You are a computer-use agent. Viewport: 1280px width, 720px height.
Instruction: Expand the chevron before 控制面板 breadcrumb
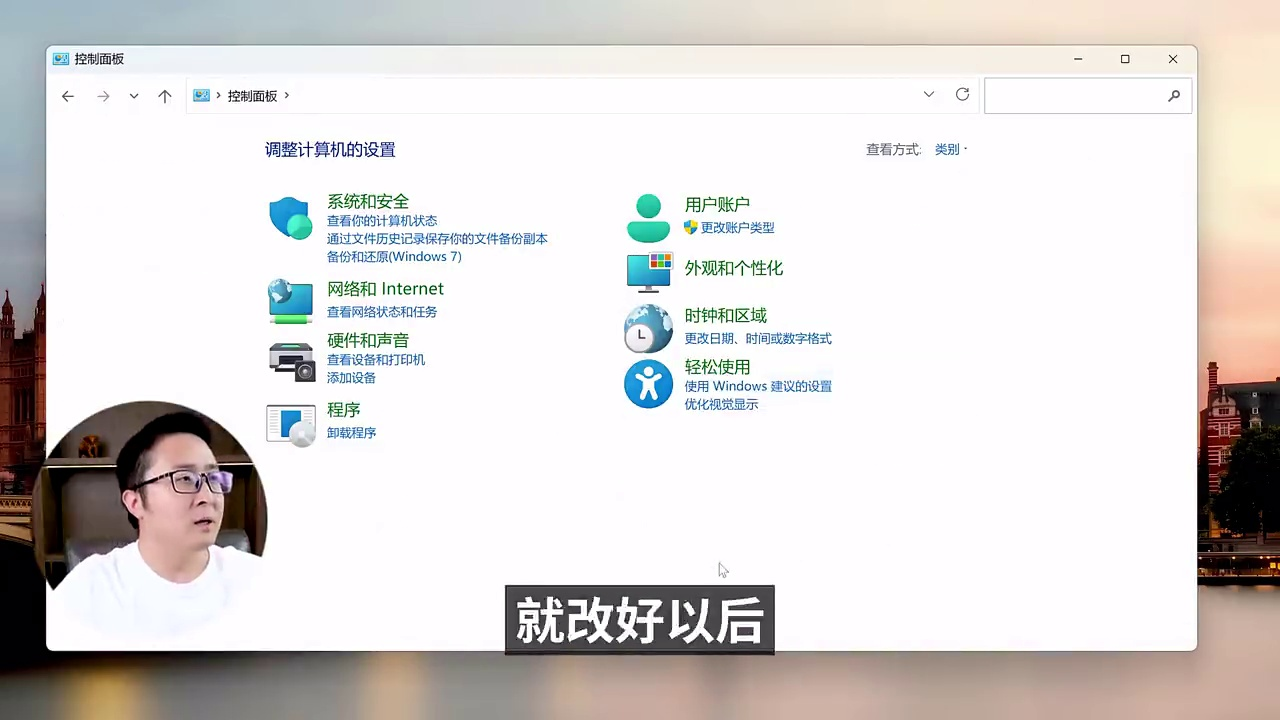218,95
